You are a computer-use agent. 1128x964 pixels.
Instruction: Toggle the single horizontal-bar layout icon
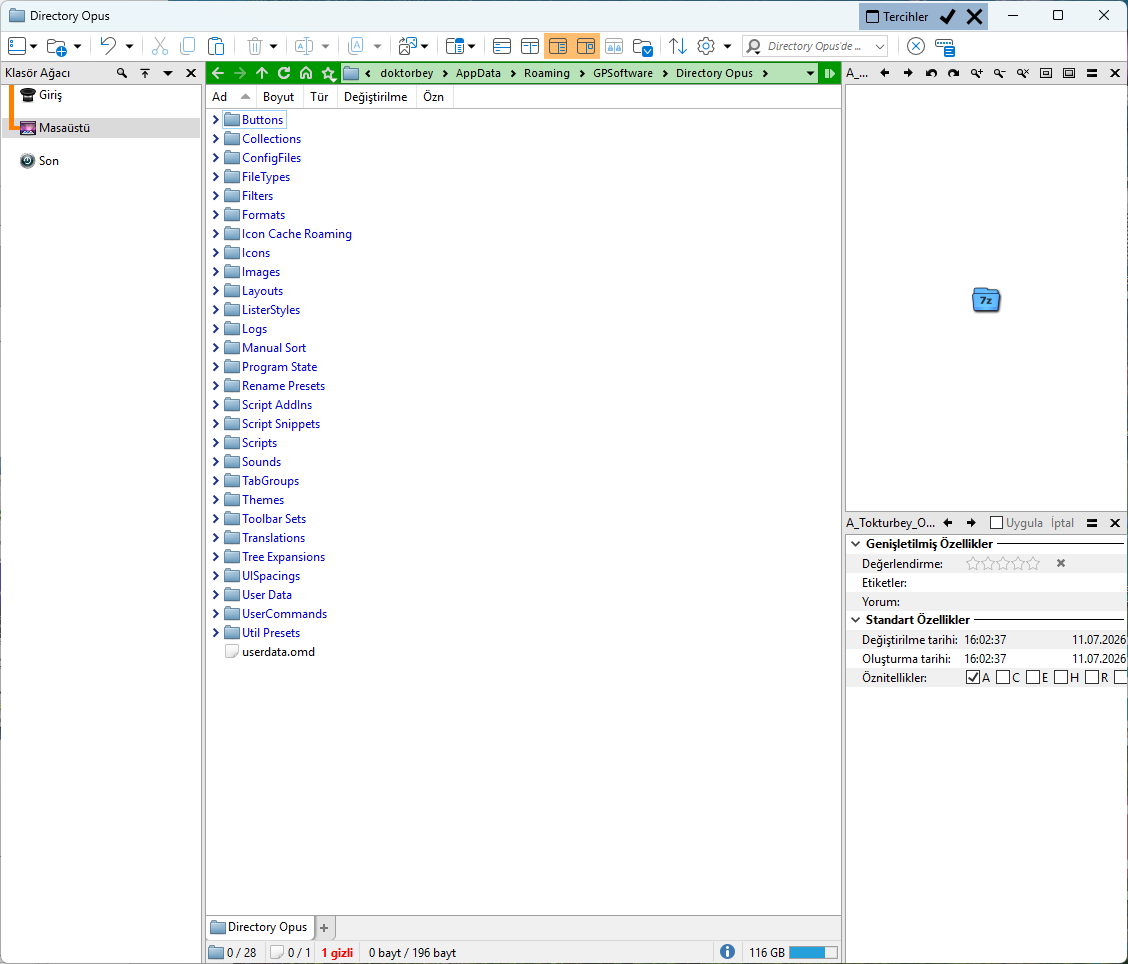coord(501,47)
